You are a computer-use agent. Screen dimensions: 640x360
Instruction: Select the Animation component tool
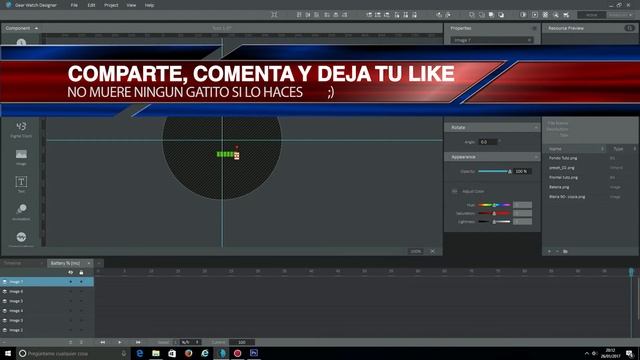pyautogui.click(x=21, y=212)
